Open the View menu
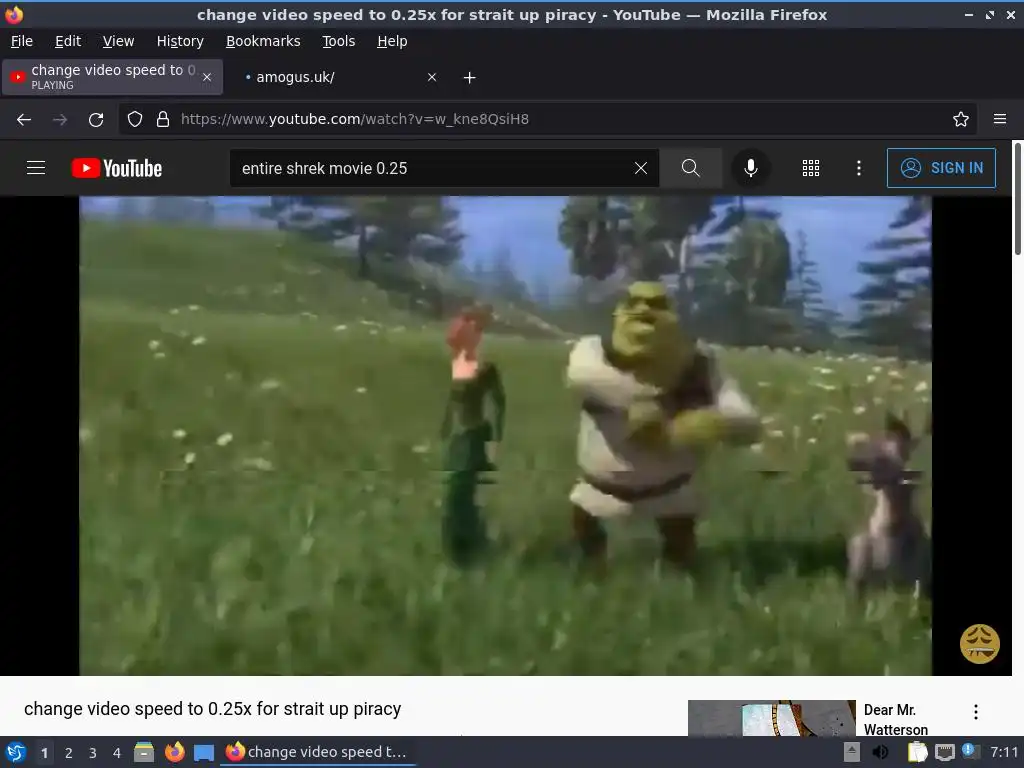 tap(118, 41)
